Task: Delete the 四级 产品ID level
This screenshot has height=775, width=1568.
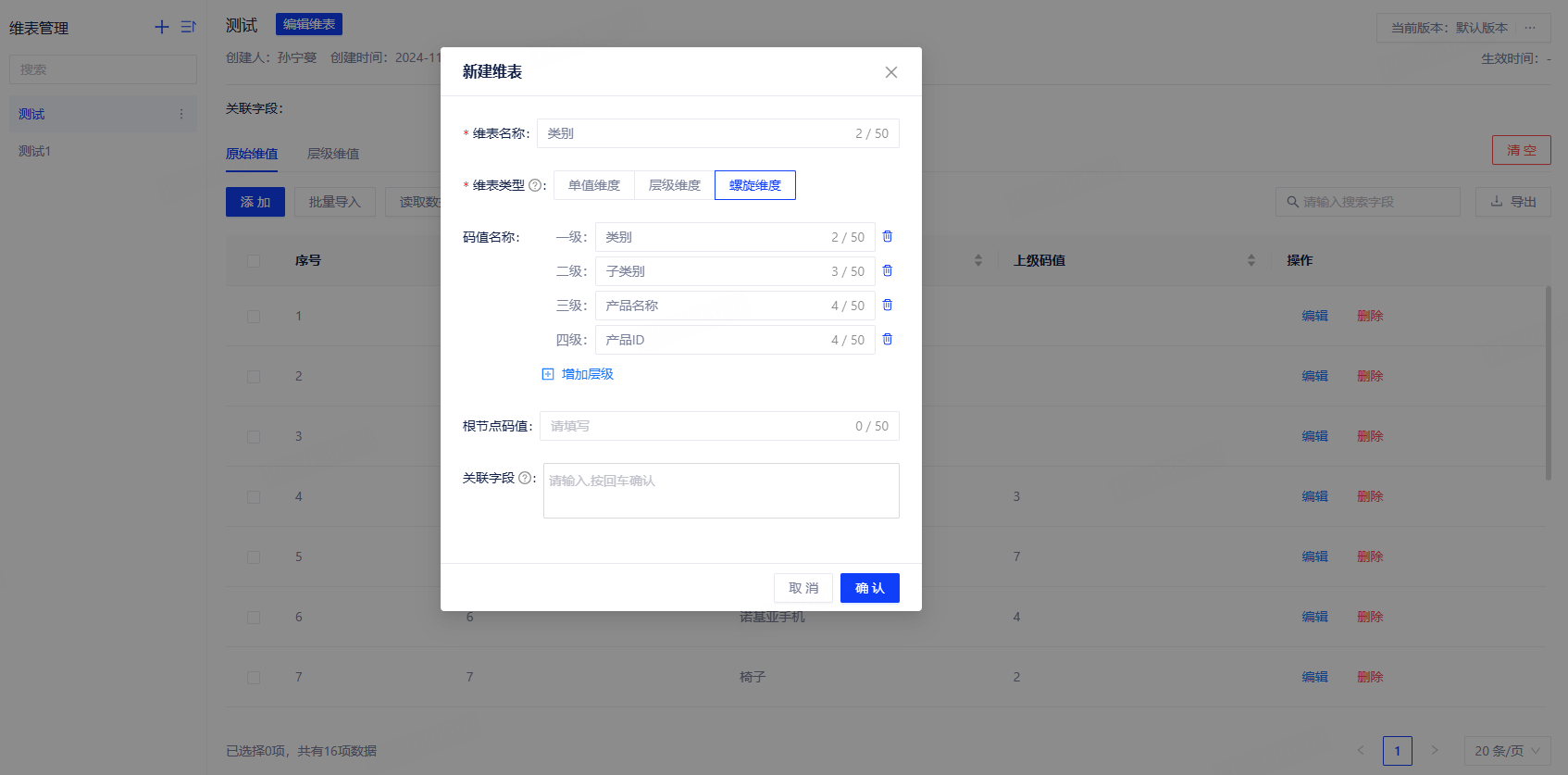Action: (887, 340)
